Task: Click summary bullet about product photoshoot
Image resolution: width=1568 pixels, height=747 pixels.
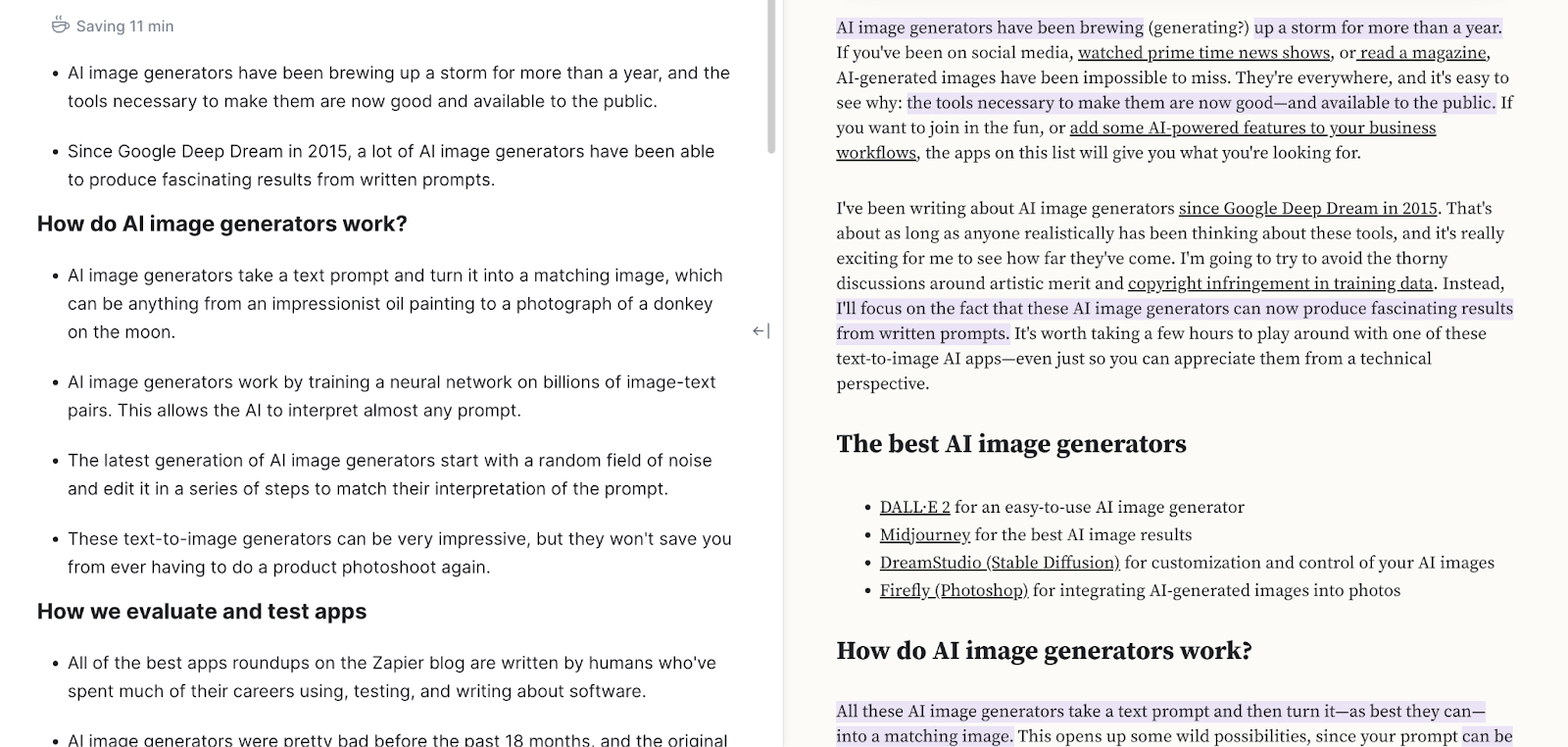Action: (x=400, y=552)
